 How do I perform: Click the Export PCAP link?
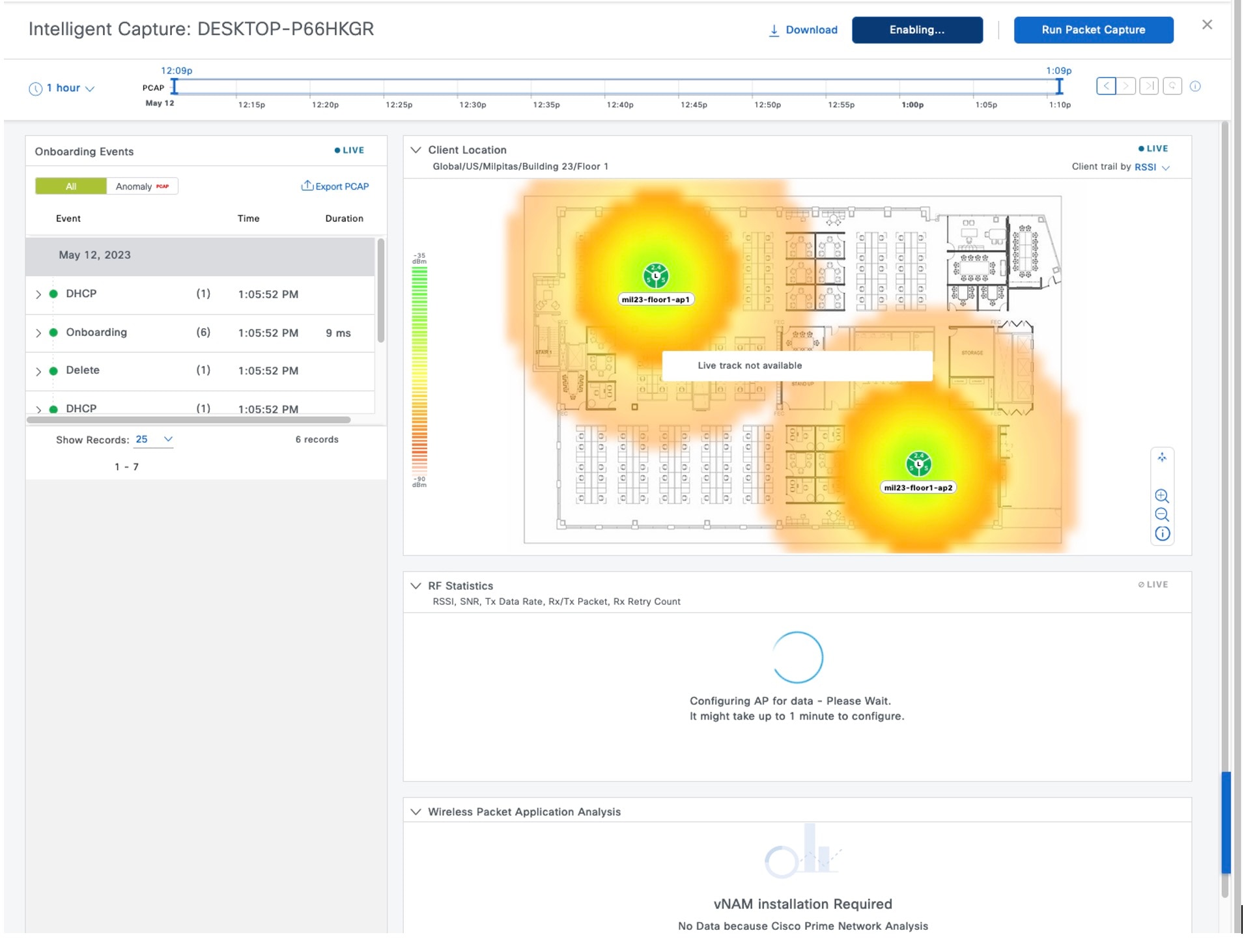(x=342, y=186)
